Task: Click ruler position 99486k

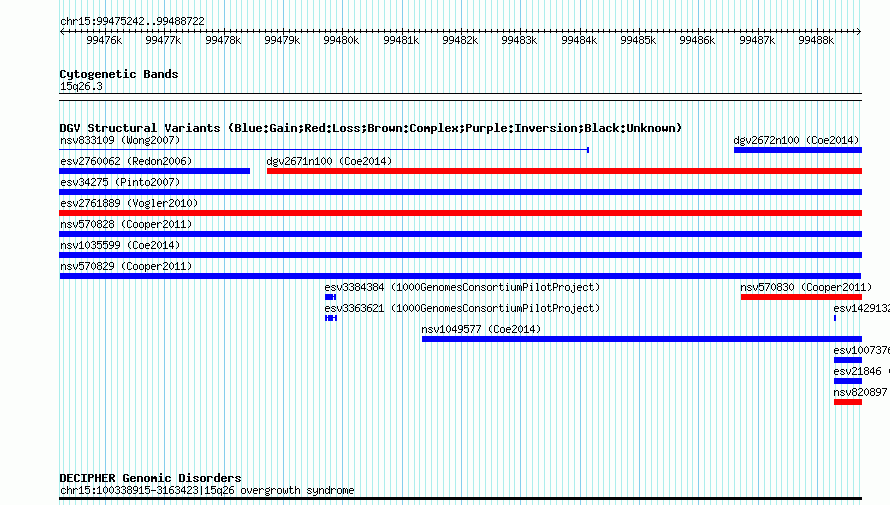Action: tap(698, 40)
